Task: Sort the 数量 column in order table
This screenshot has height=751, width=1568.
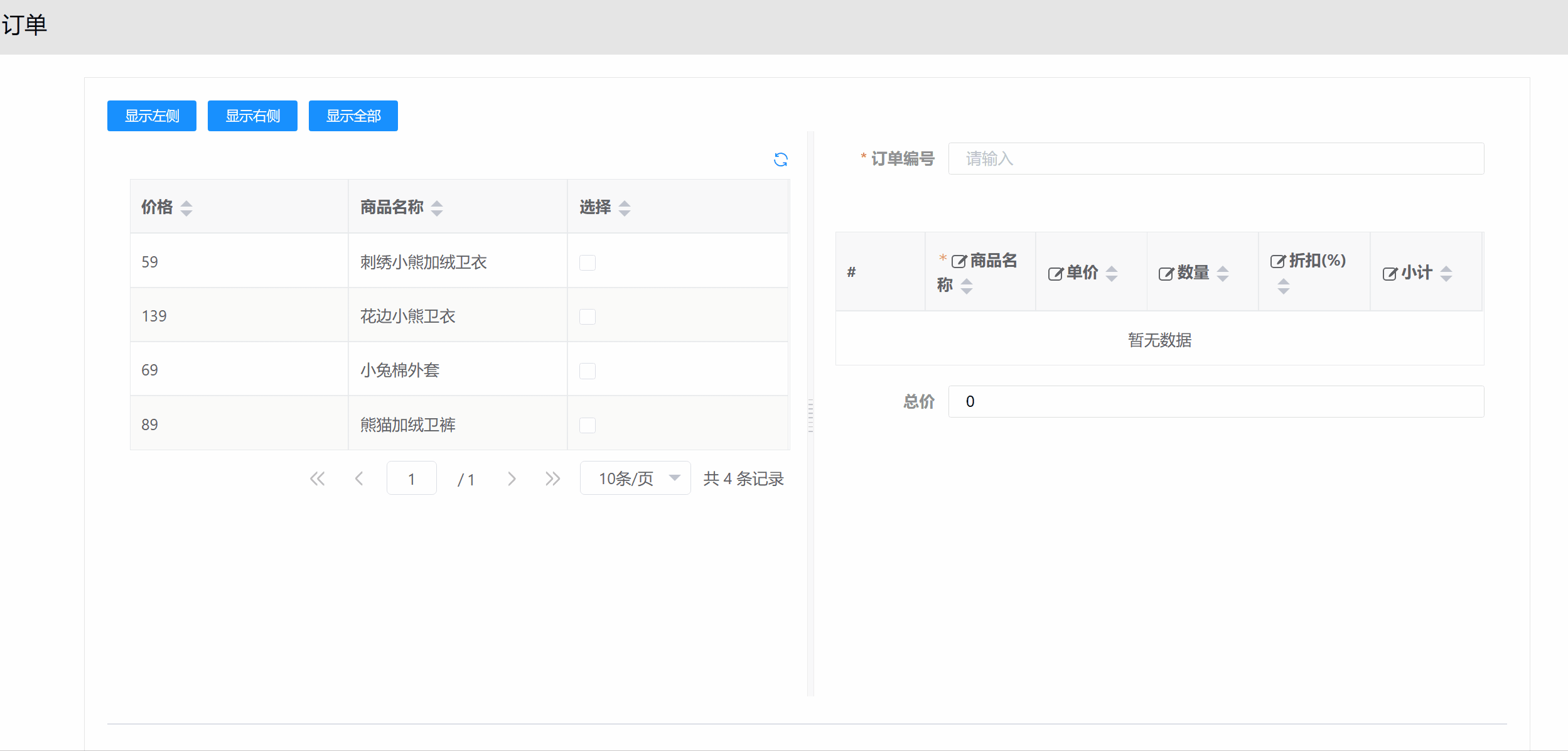Action: click(x=1222, y=274)
